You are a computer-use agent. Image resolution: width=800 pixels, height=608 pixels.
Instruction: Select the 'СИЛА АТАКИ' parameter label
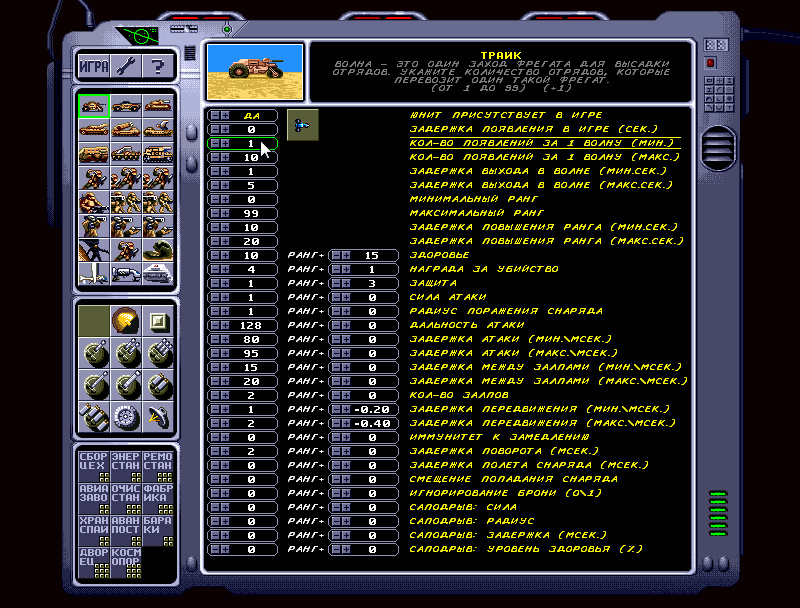(448, 297)
